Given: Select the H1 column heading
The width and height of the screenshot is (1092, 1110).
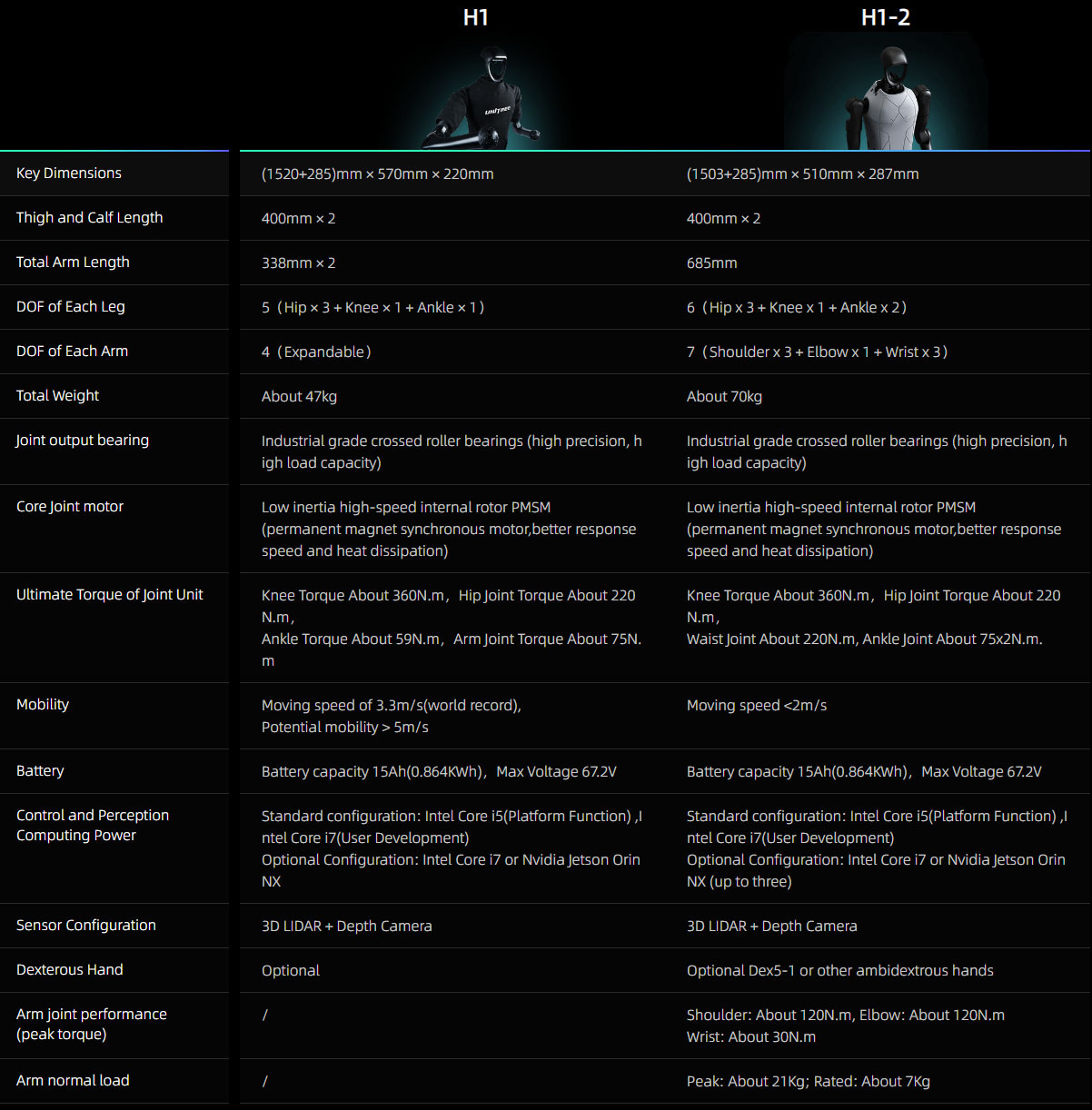Looking at the screenshot, I should coord(476,17).
